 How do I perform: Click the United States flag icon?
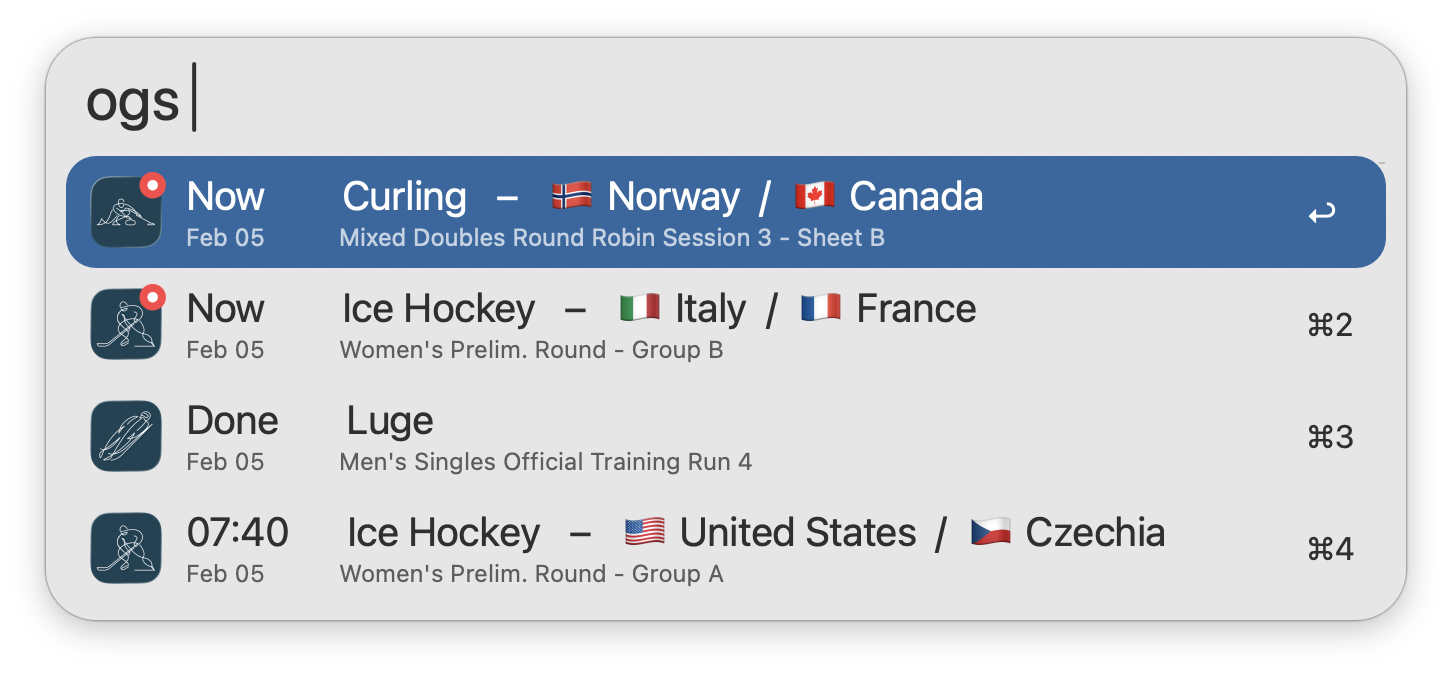click(645, 532)
